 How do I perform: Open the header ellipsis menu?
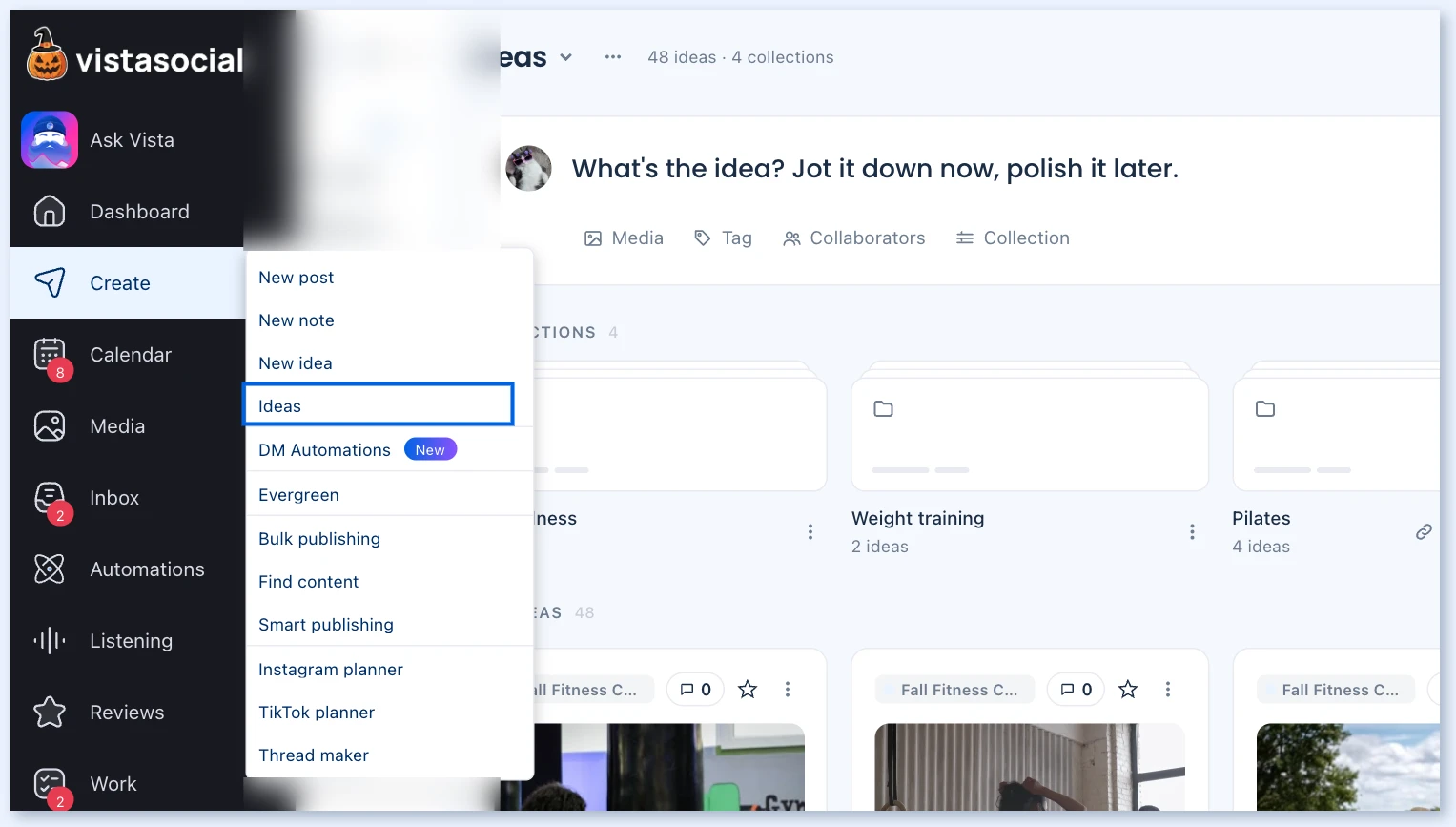click(x=613, y=57)
